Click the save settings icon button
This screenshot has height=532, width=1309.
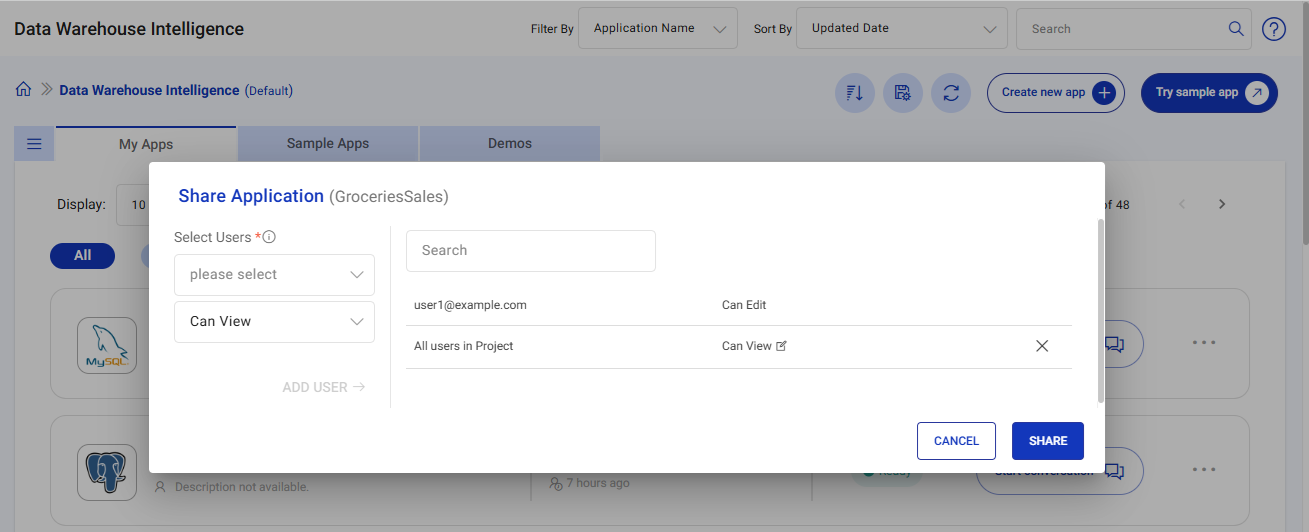click(903, 93)
